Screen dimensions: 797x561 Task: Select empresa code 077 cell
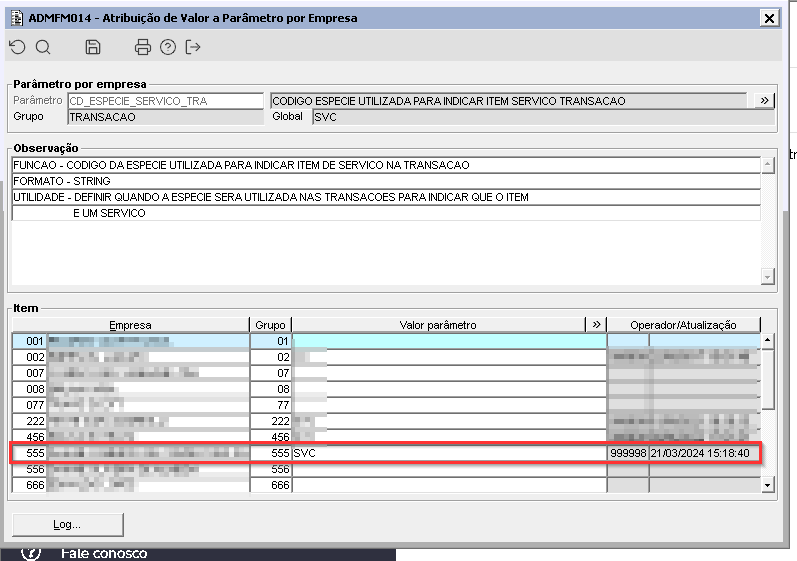coord(29,405)
